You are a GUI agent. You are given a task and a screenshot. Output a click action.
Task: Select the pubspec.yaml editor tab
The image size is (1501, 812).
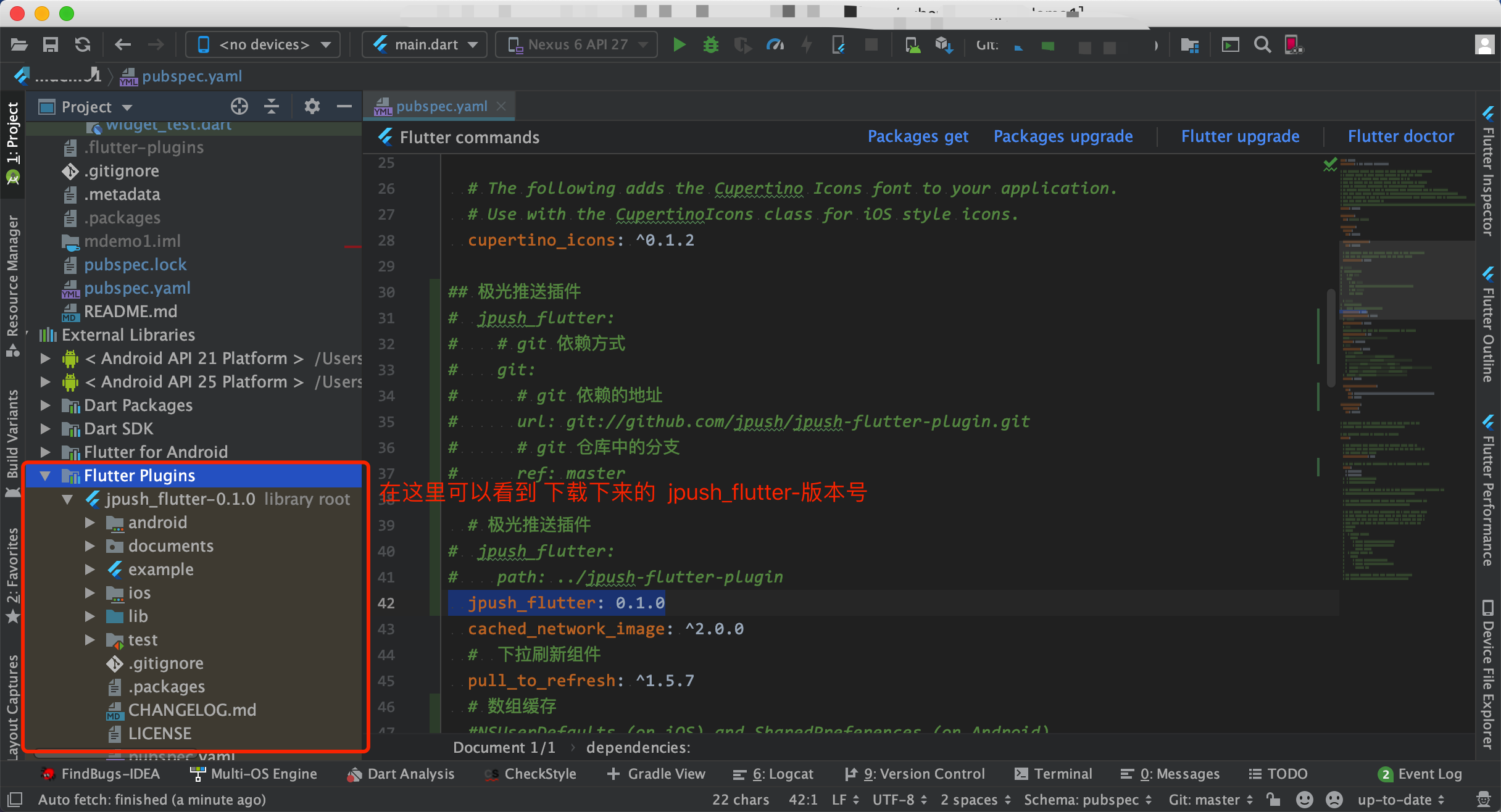(441, 107)
